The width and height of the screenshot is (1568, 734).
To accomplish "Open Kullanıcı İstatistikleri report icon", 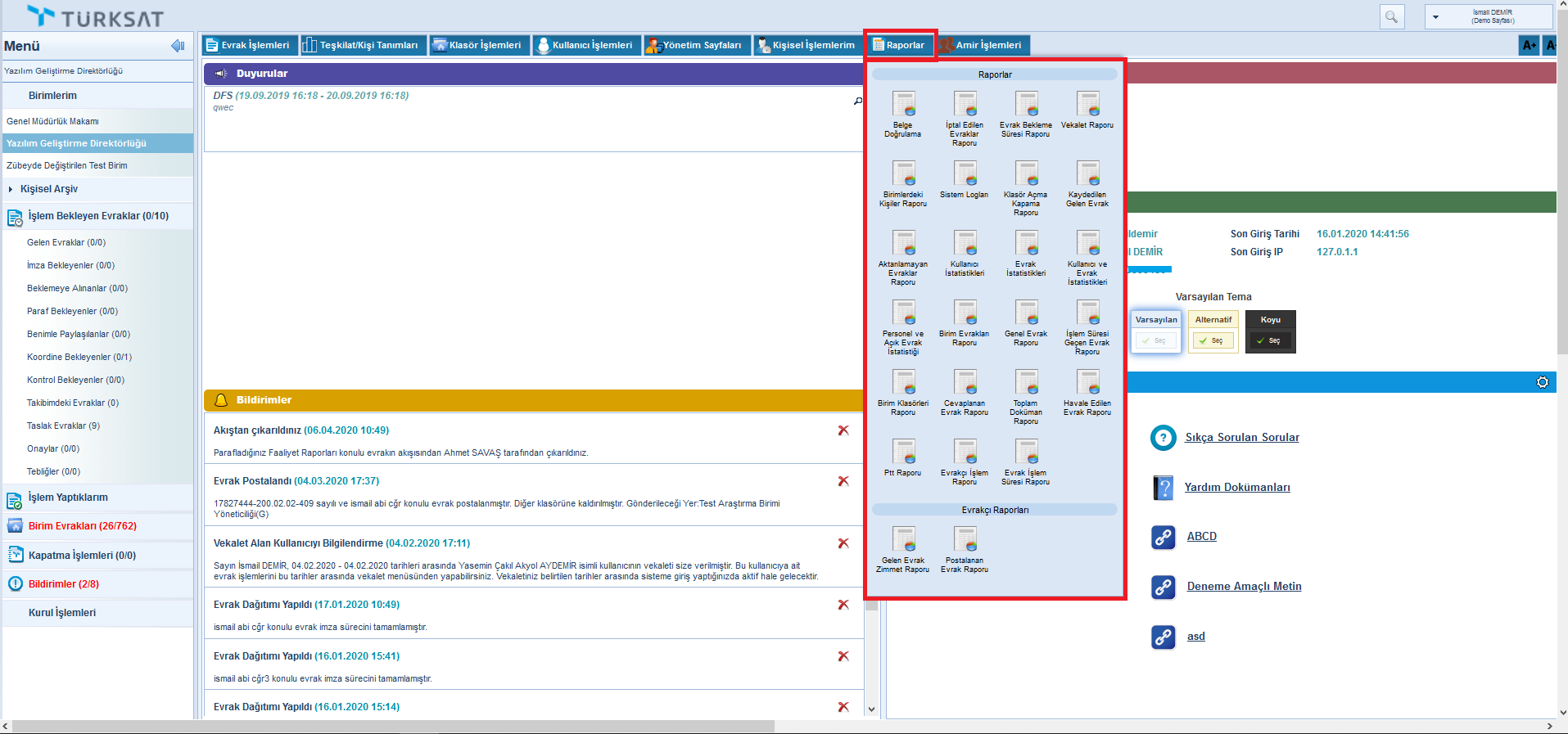I will 965,244.
